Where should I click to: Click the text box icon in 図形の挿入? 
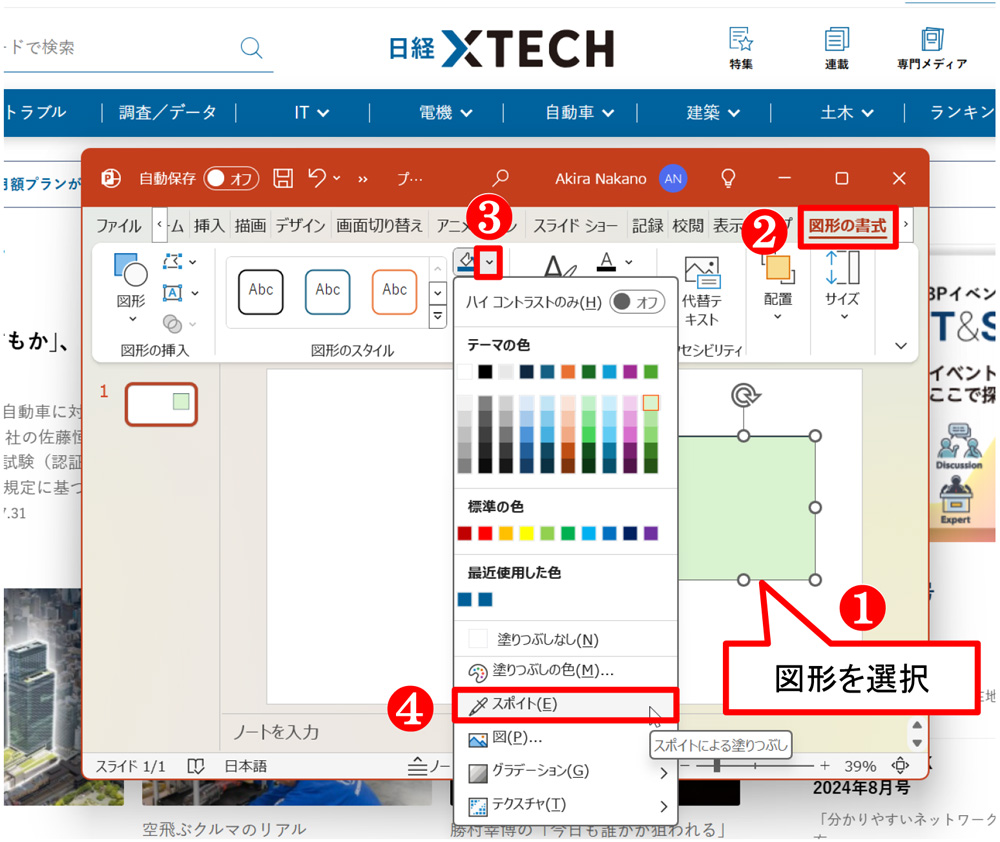[172, 293]
